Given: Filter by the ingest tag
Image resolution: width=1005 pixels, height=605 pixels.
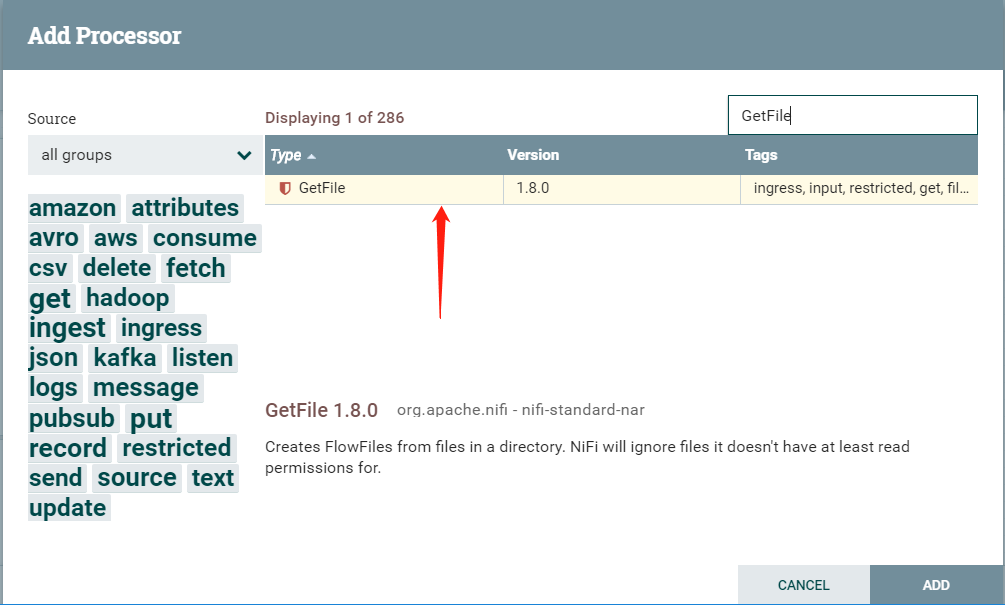Looking at the screenshot, I should point(67,328).
